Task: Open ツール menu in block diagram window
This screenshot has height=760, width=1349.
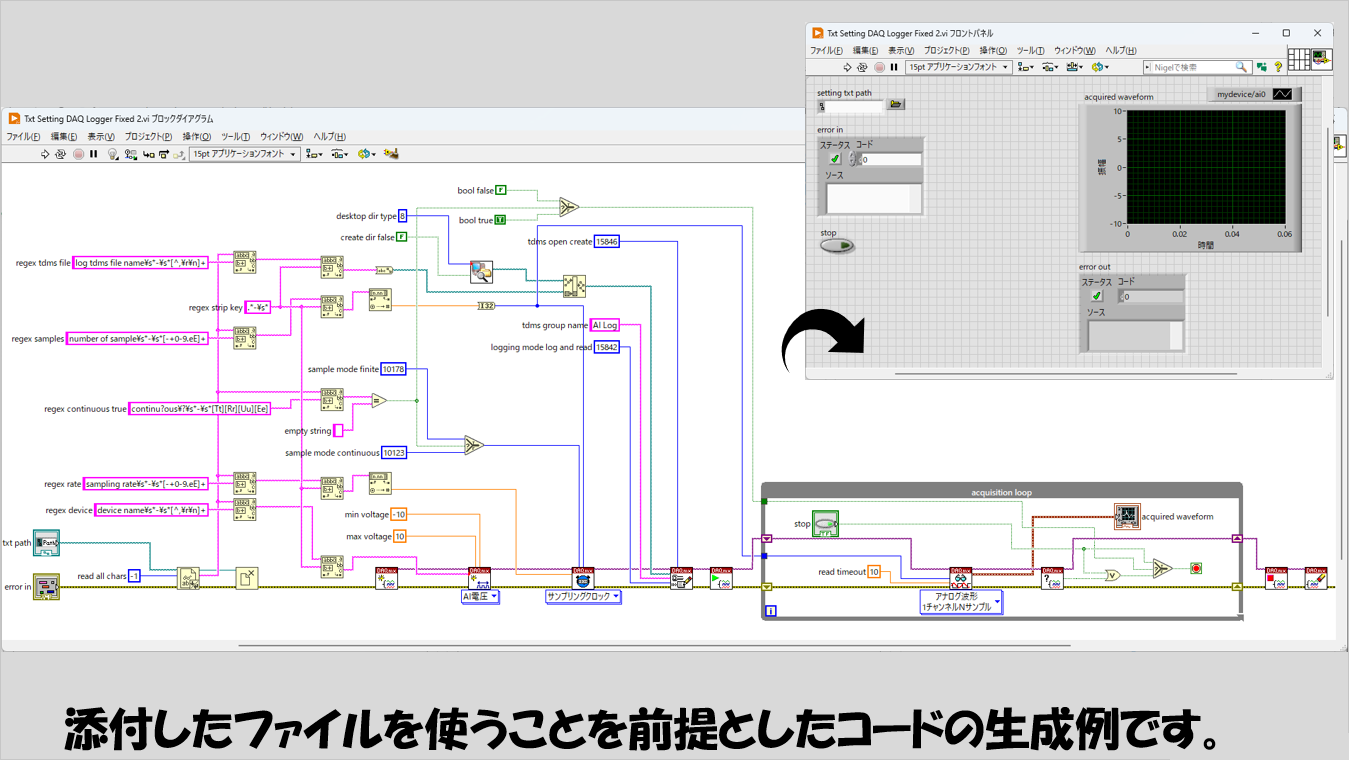Action: point(235,137)
